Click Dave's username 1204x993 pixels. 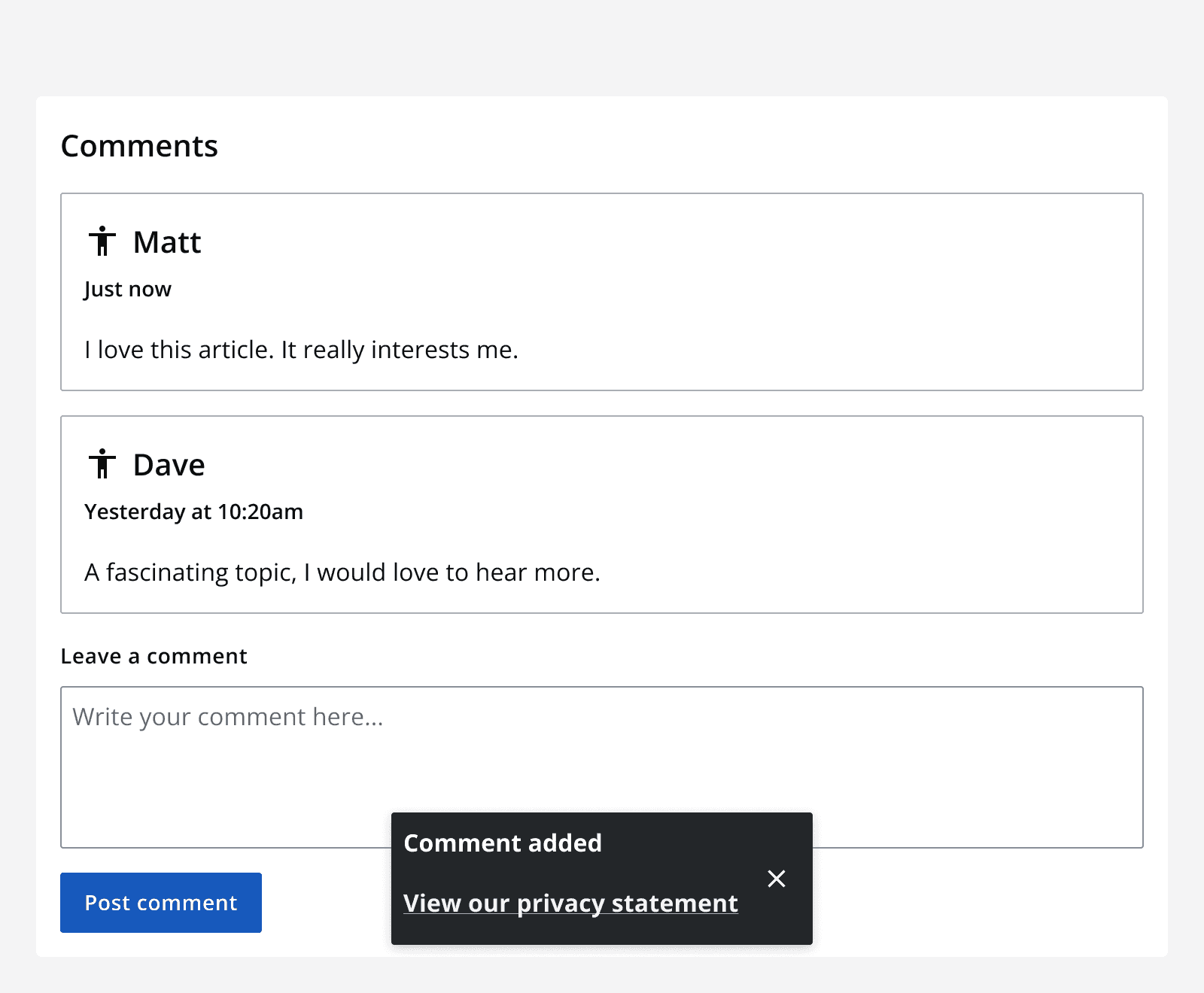tap(169, 464)
